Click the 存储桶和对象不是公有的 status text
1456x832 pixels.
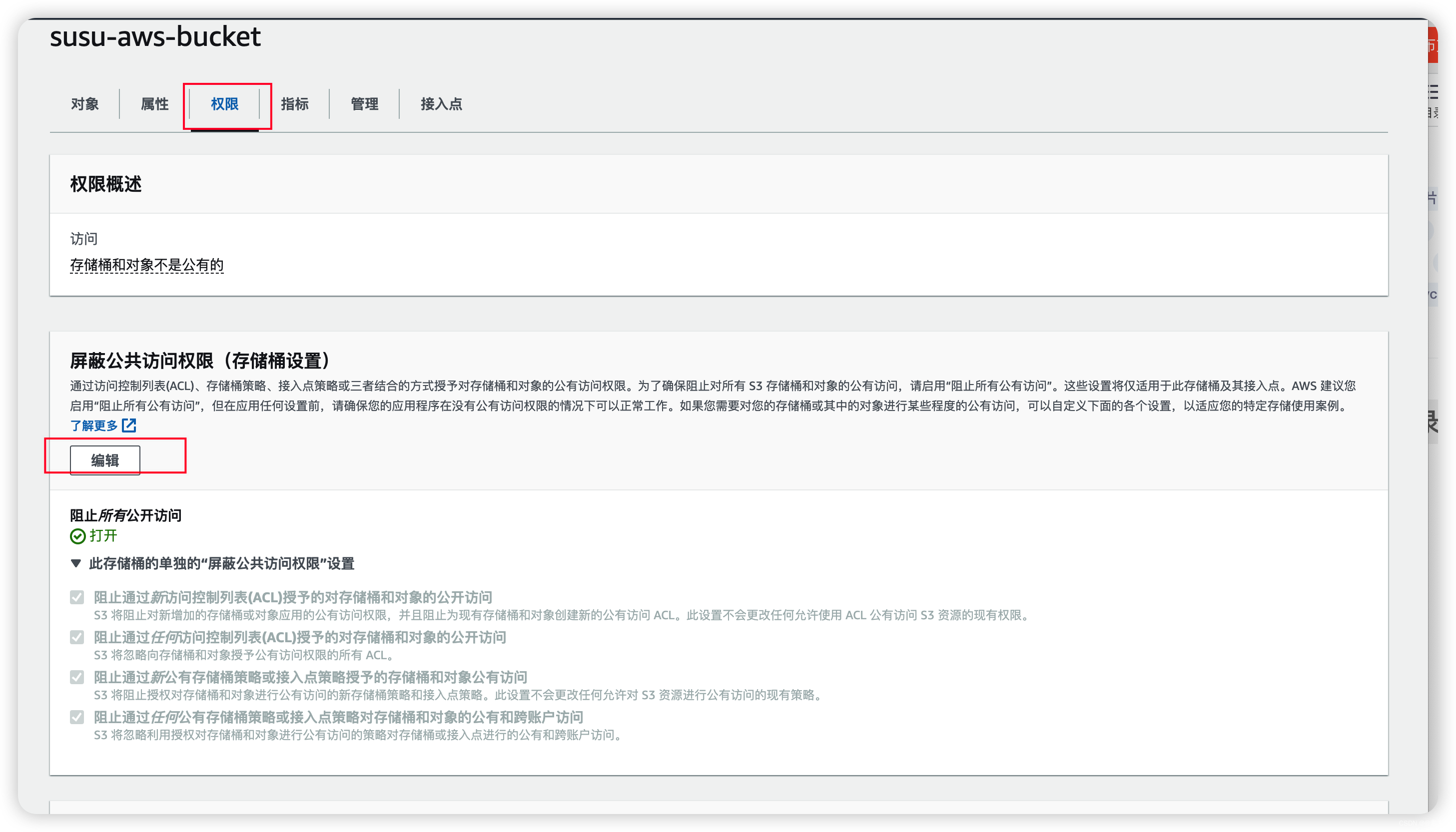(x=147, y=265)
